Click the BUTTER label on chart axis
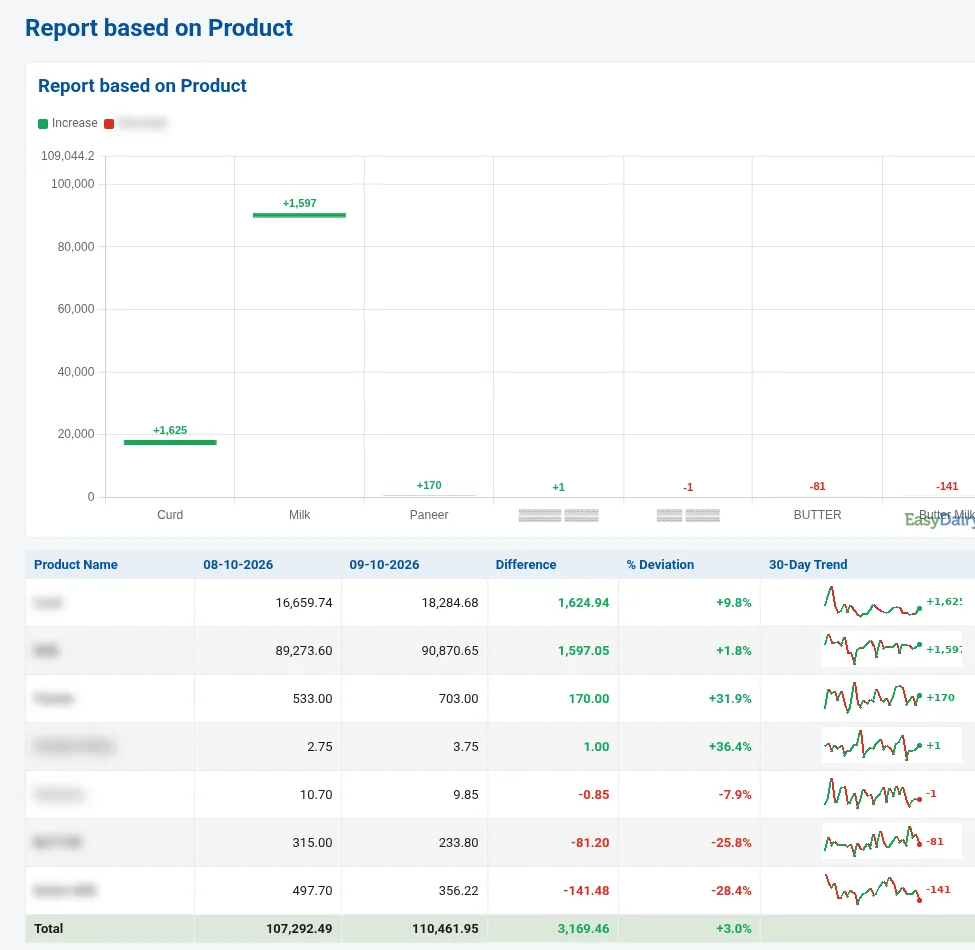975x950 pixels. click(817, 515)
